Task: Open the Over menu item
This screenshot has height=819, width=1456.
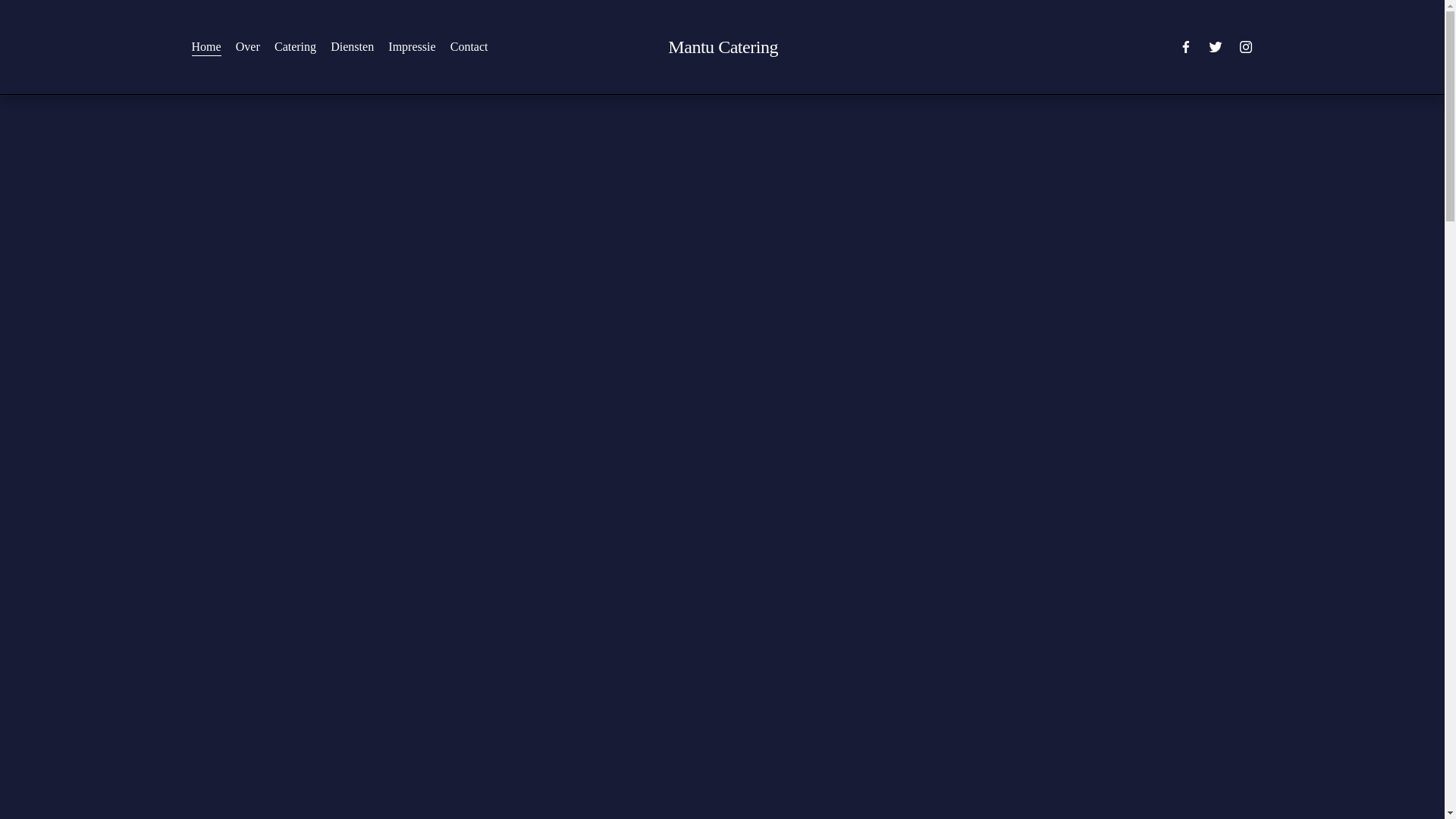Action: [248, 47]
